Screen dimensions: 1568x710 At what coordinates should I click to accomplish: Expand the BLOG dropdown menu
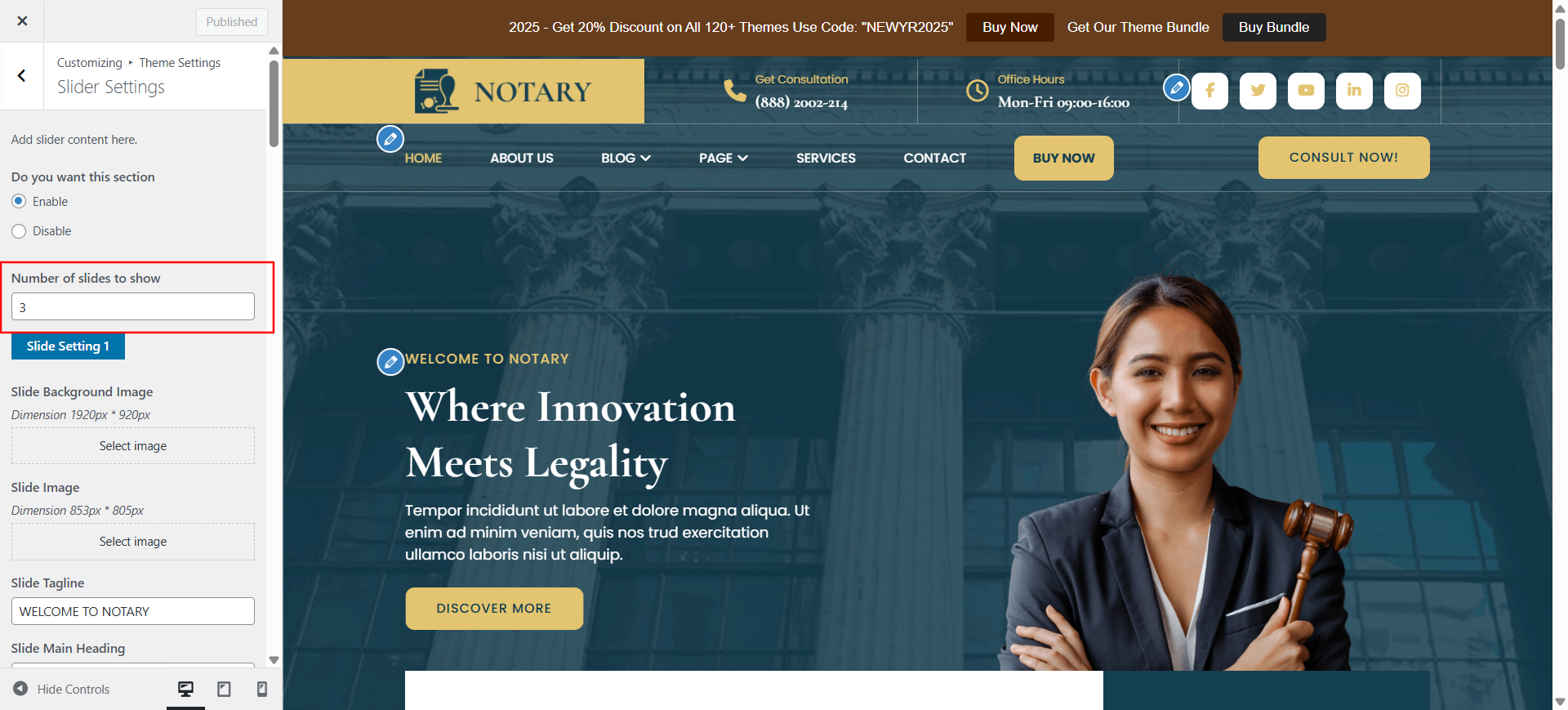(626, 159)
